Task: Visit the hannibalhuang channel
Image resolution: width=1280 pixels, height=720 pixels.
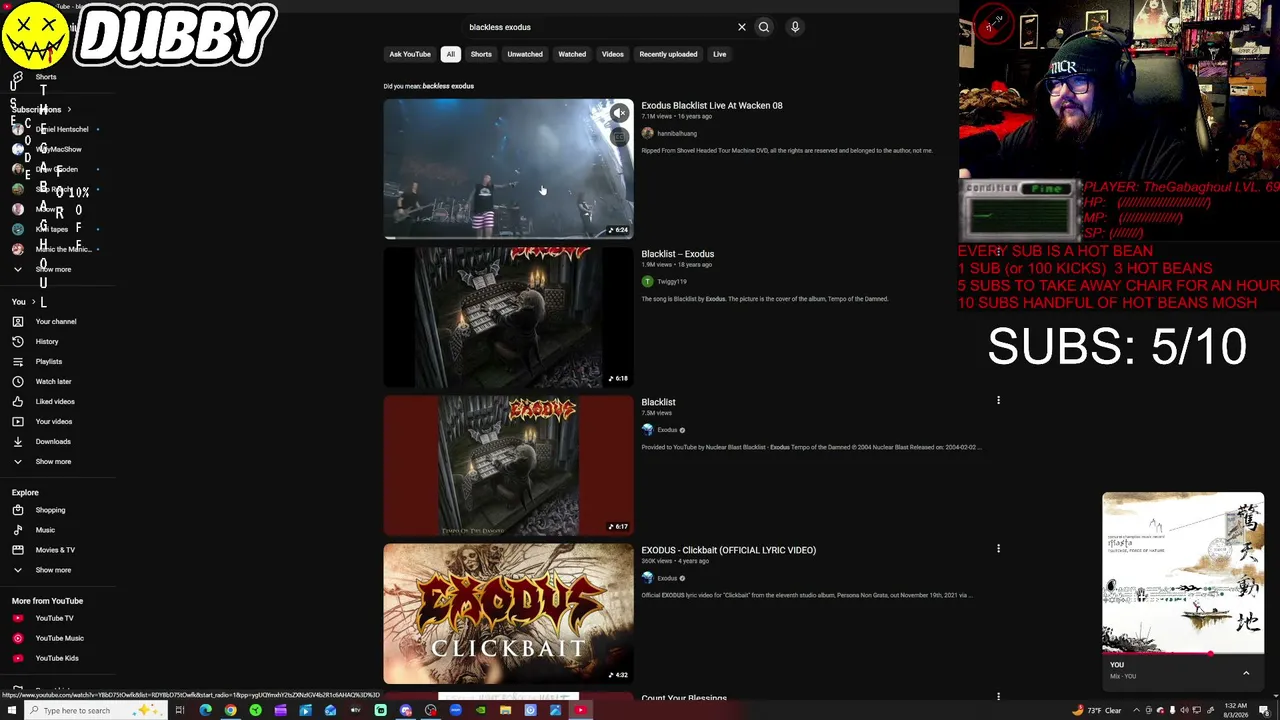Action: [x=677, y=133]
